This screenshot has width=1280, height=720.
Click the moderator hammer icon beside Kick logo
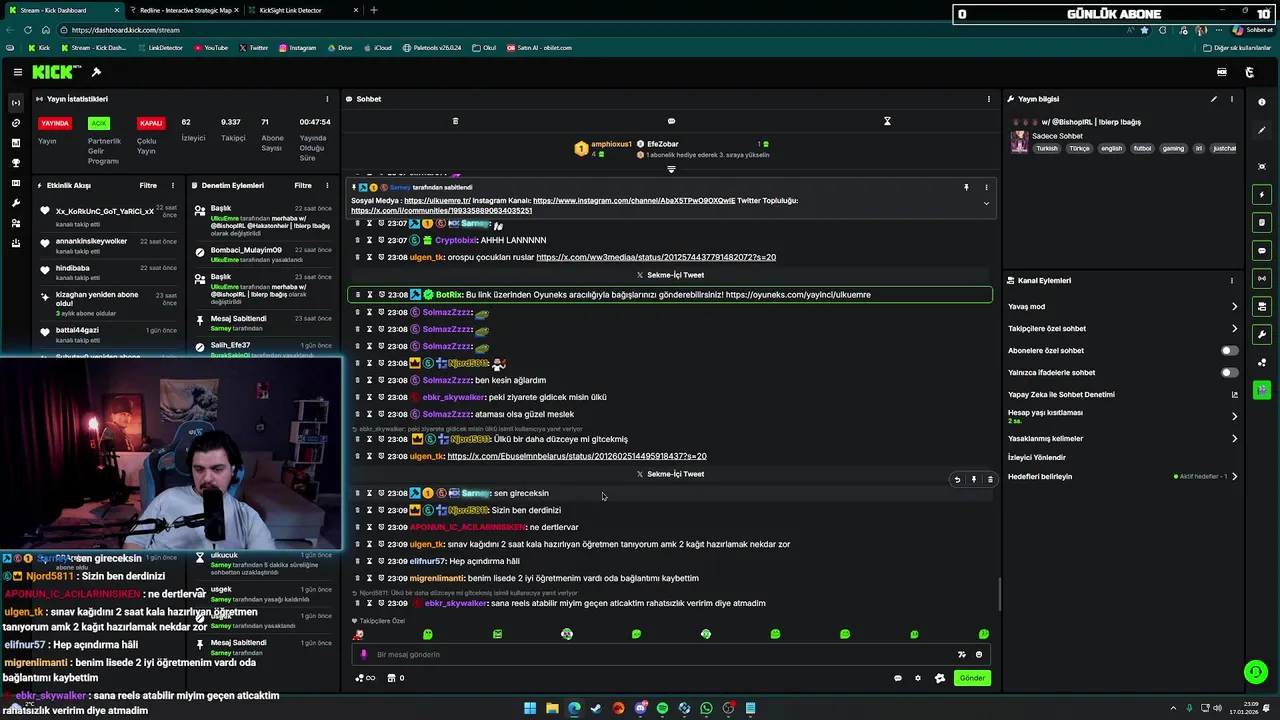point(96,72)
